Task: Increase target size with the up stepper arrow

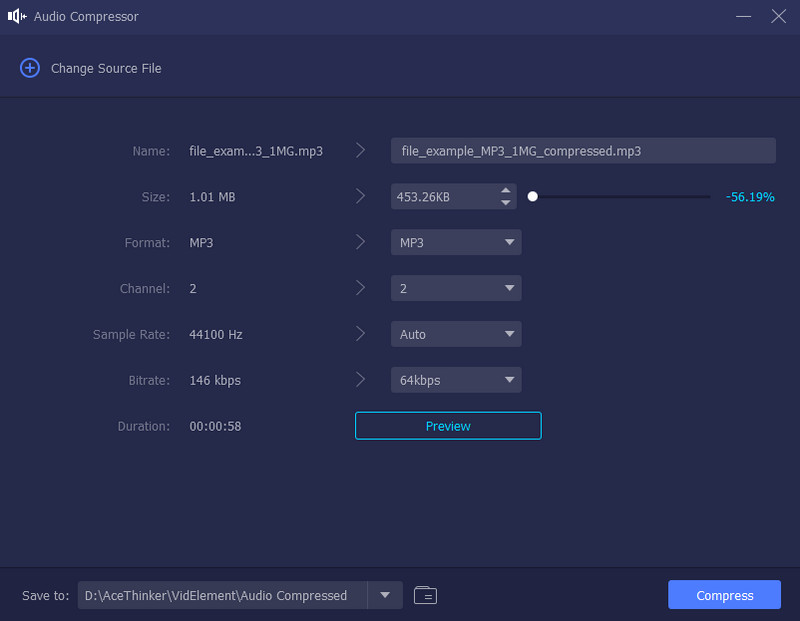Action: pos(506,191)
